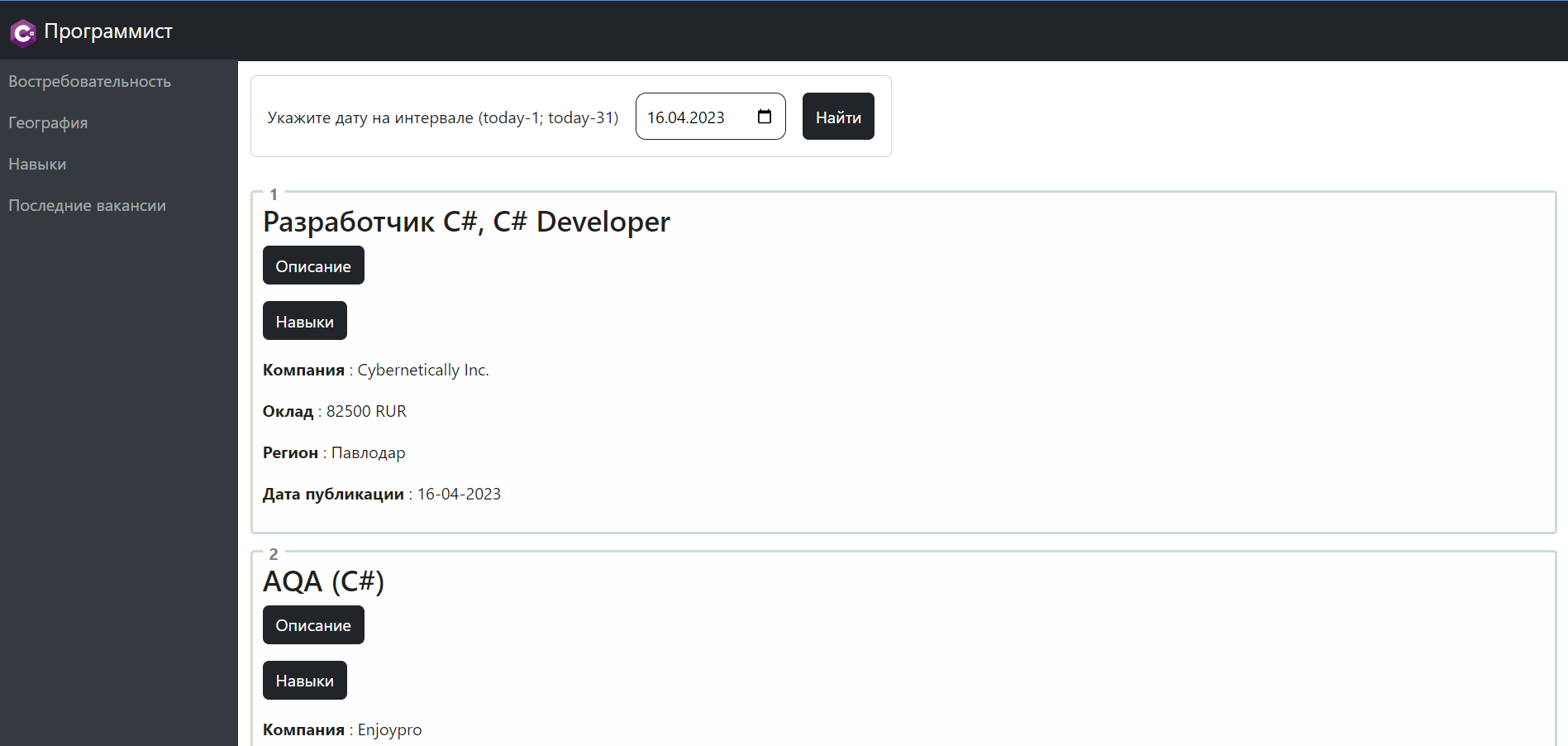The height and width of the screenshot is (746, 1568).
Task: Expand Описание for Разработчик C# vacancy
Action: 313,265
